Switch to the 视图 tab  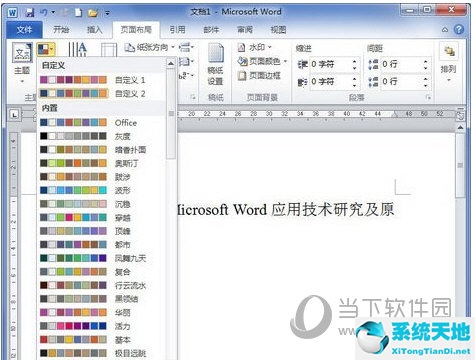278,30
